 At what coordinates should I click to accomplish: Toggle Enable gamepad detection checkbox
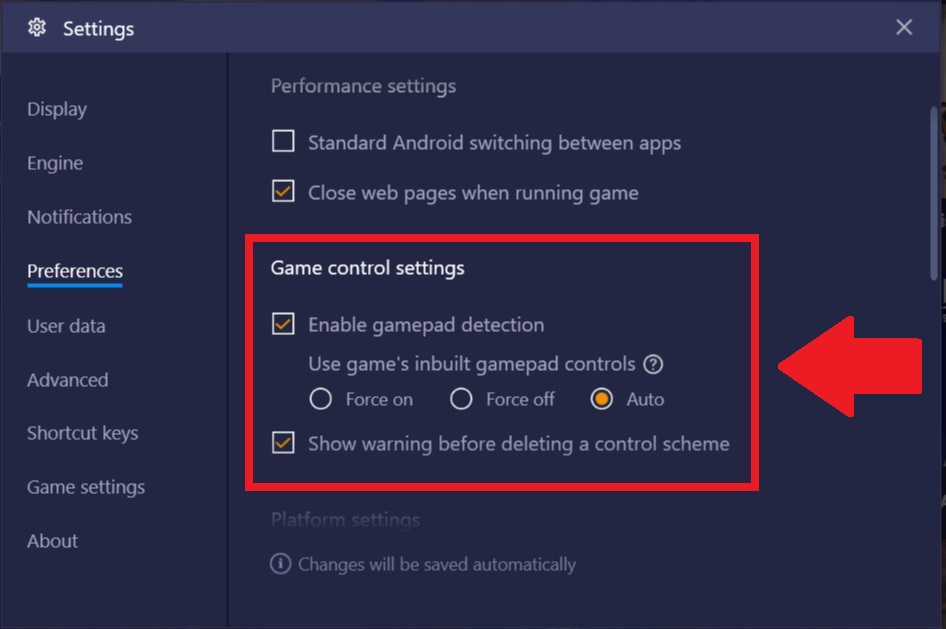(283, 324)
